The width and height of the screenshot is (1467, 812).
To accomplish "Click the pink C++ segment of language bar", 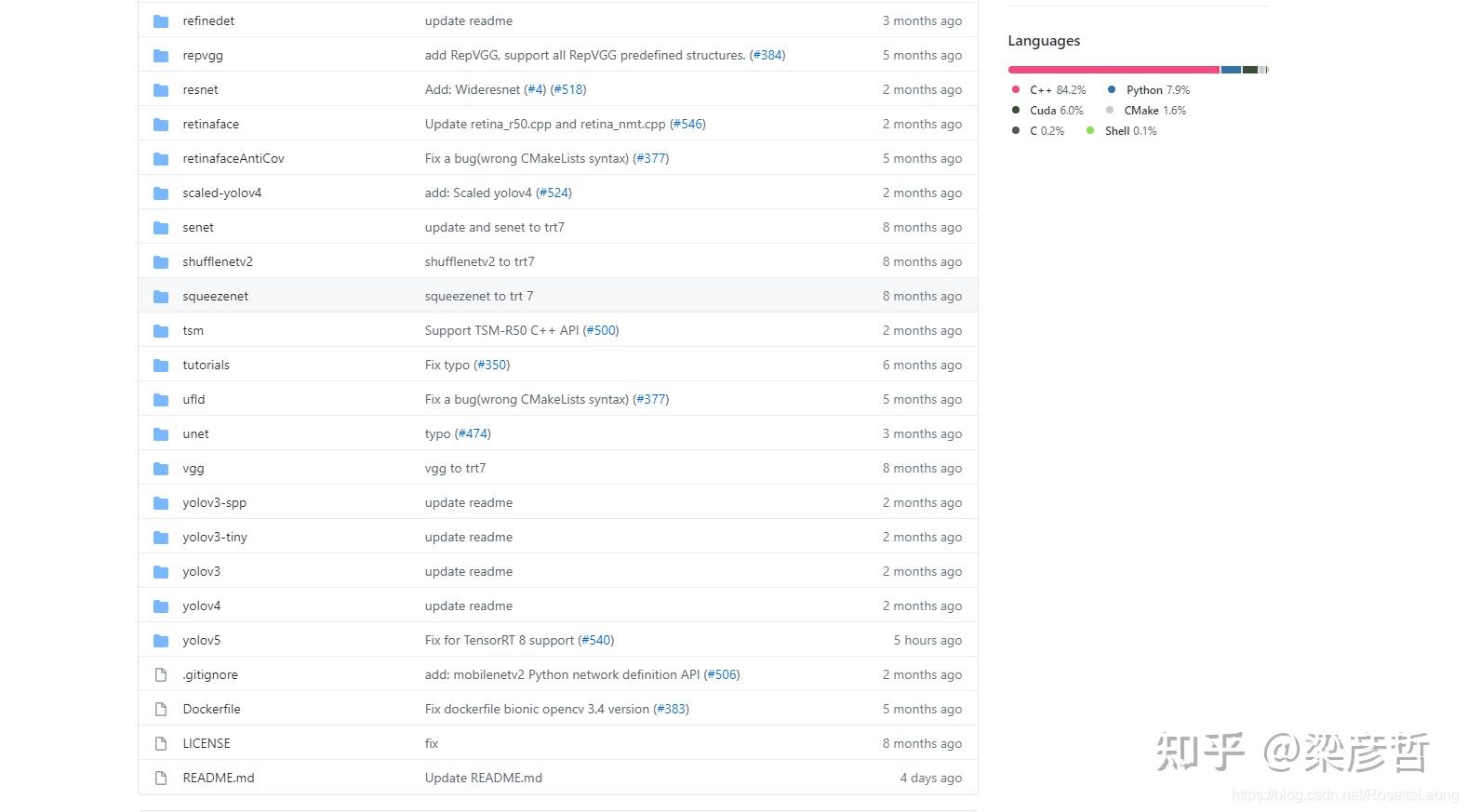I will point(1114,70).
